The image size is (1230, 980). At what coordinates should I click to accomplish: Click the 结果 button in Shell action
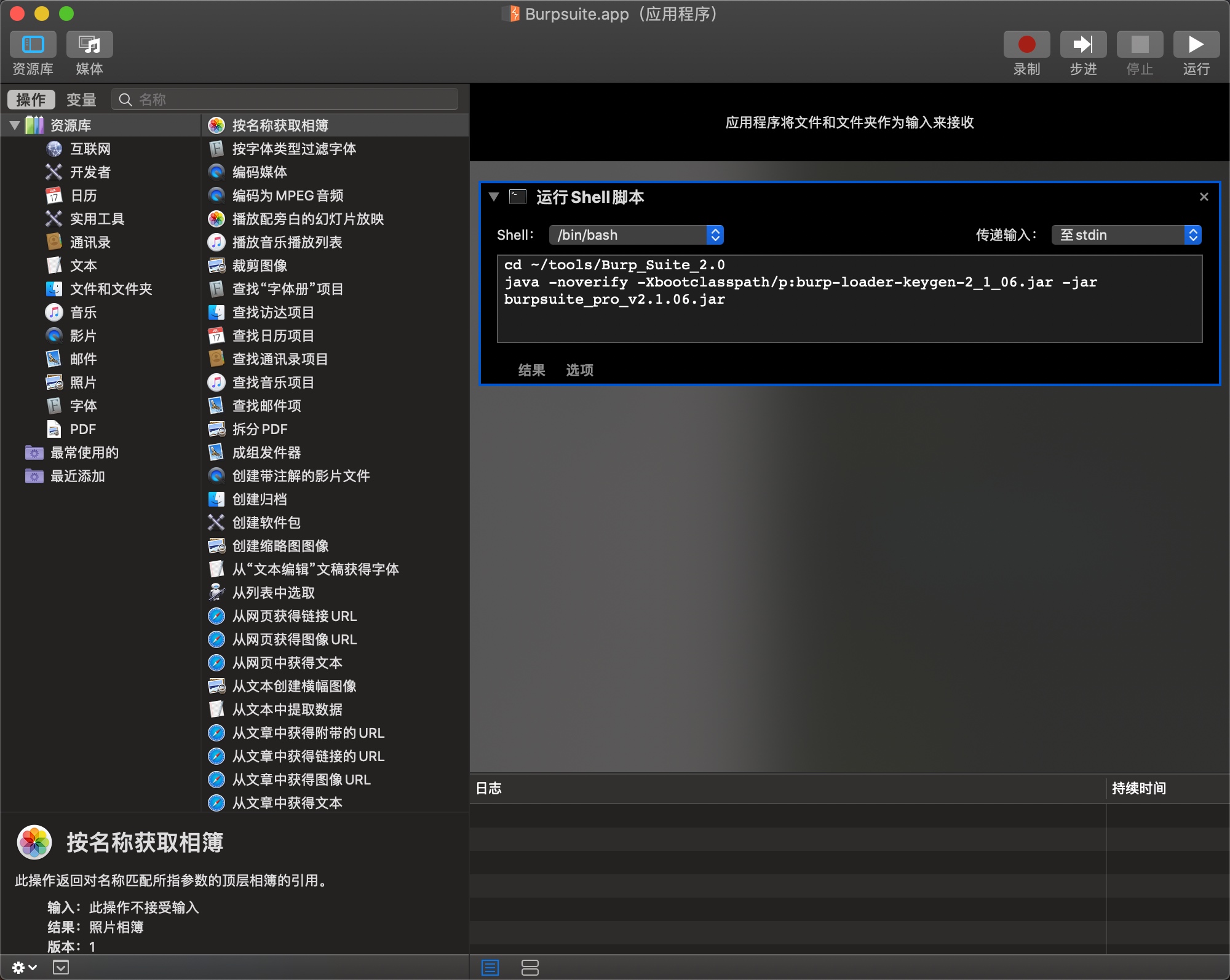[x=531, y=370]
